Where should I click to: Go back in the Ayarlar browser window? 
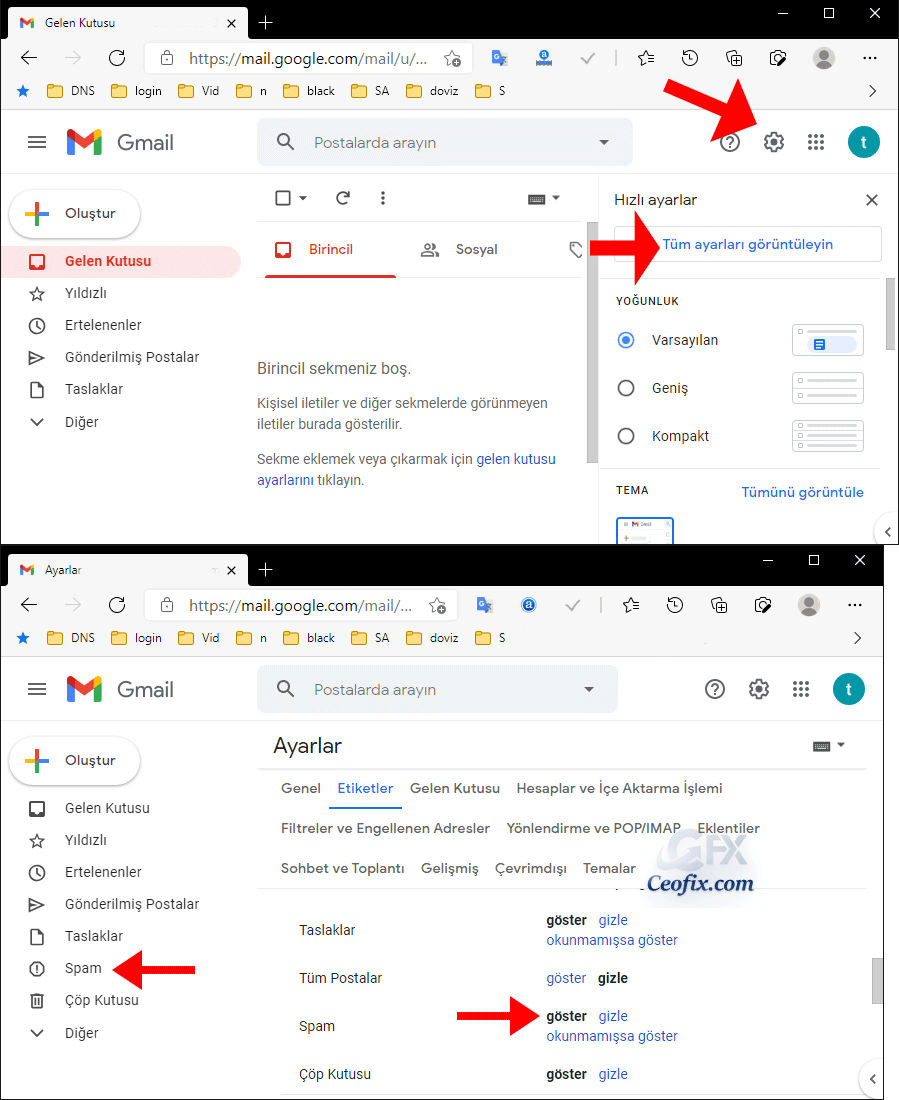29,605
